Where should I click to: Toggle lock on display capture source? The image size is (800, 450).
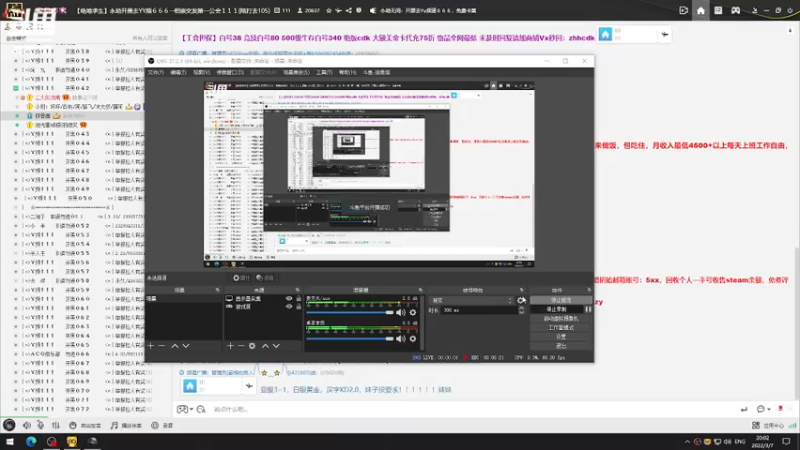pyautogui.click(x=298, y=298)
